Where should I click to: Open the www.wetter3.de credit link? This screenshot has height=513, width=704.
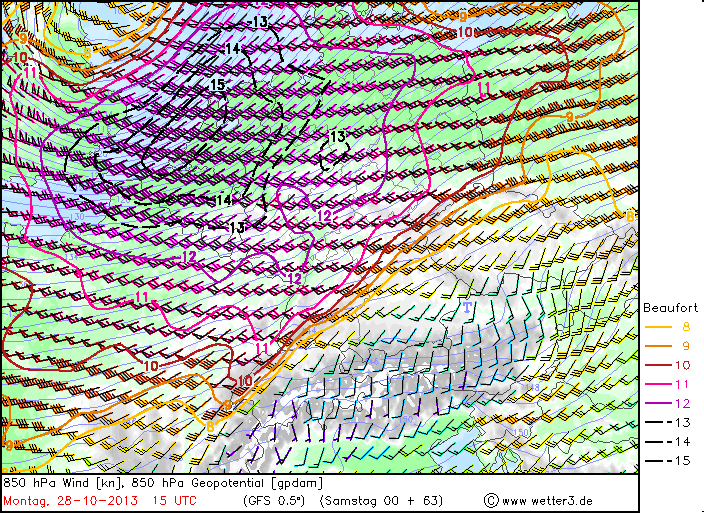pyautogui.click(x=547, y=500)
